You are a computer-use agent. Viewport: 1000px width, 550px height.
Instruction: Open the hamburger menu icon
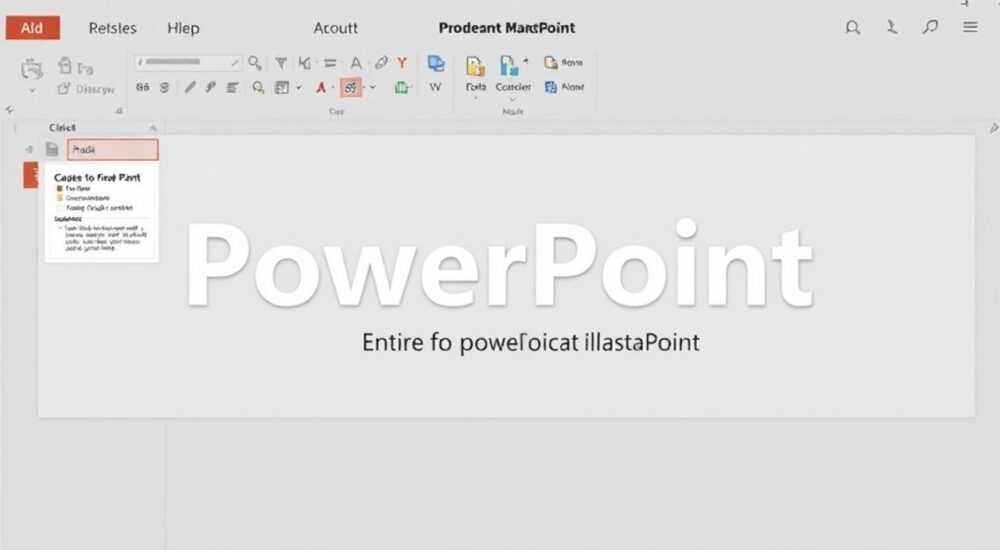click(970, 27)
